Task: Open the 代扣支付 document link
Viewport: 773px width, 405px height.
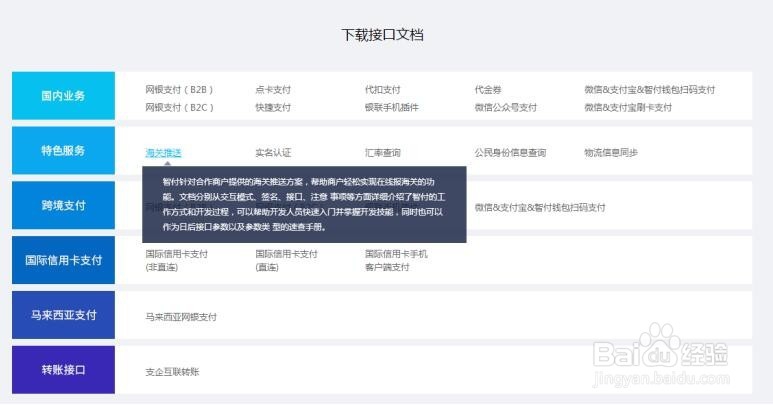Action: [x=383, y=90]
